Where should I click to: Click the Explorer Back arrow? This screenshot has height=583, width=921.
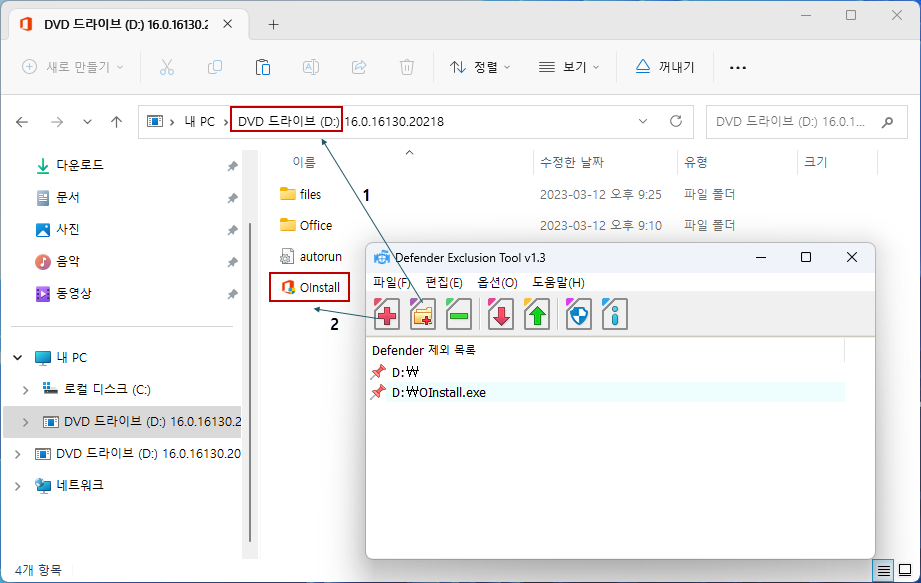(x=22, y=122)
